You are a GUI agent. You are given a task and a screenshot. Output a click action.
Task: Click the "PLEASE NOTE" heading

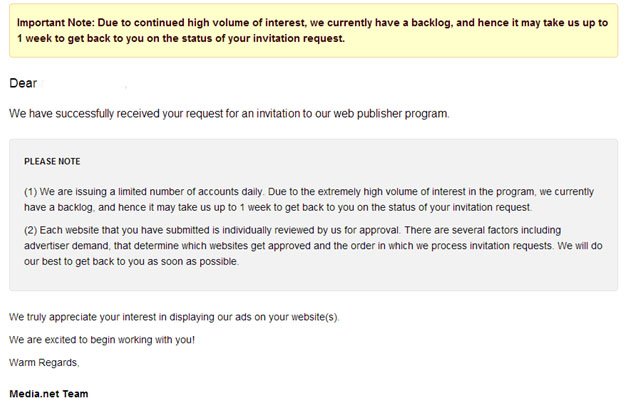[x=52, y=161]
